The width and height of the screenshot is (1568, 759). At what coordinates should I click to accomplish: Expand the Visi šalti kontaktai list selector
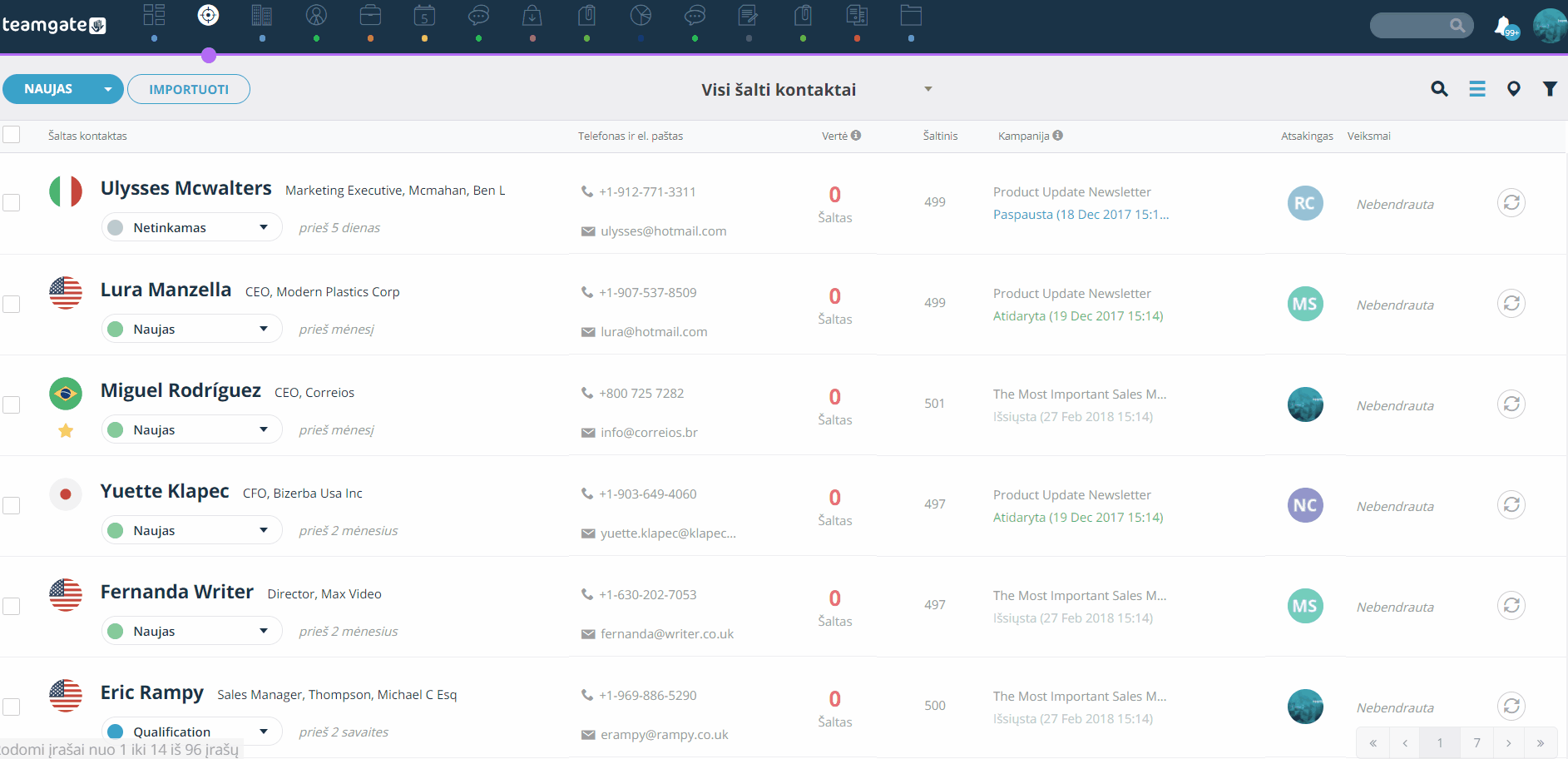tap(928, 89)
